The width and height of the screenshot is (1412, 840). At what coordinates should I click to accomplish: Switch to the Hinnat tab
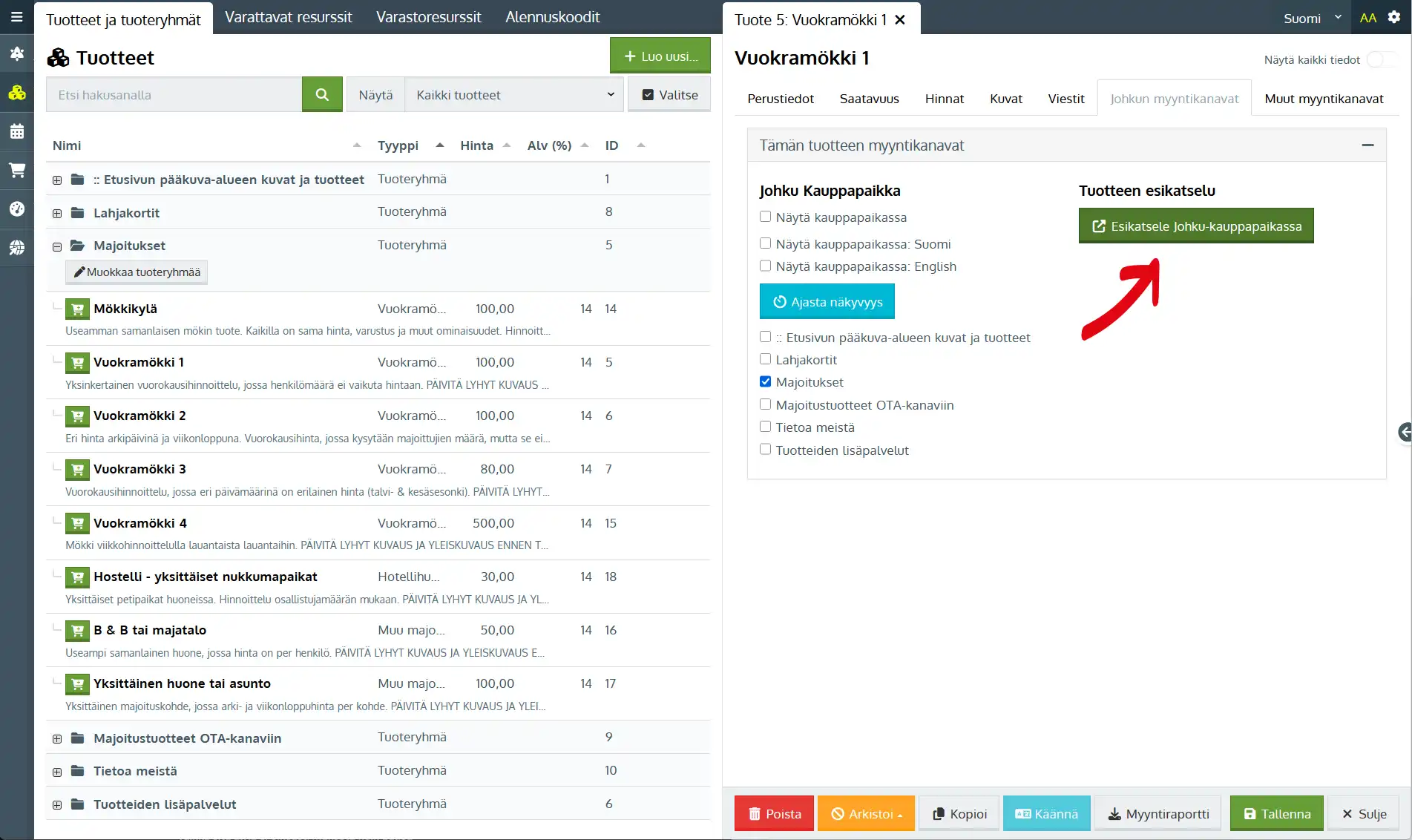(944, 99)
